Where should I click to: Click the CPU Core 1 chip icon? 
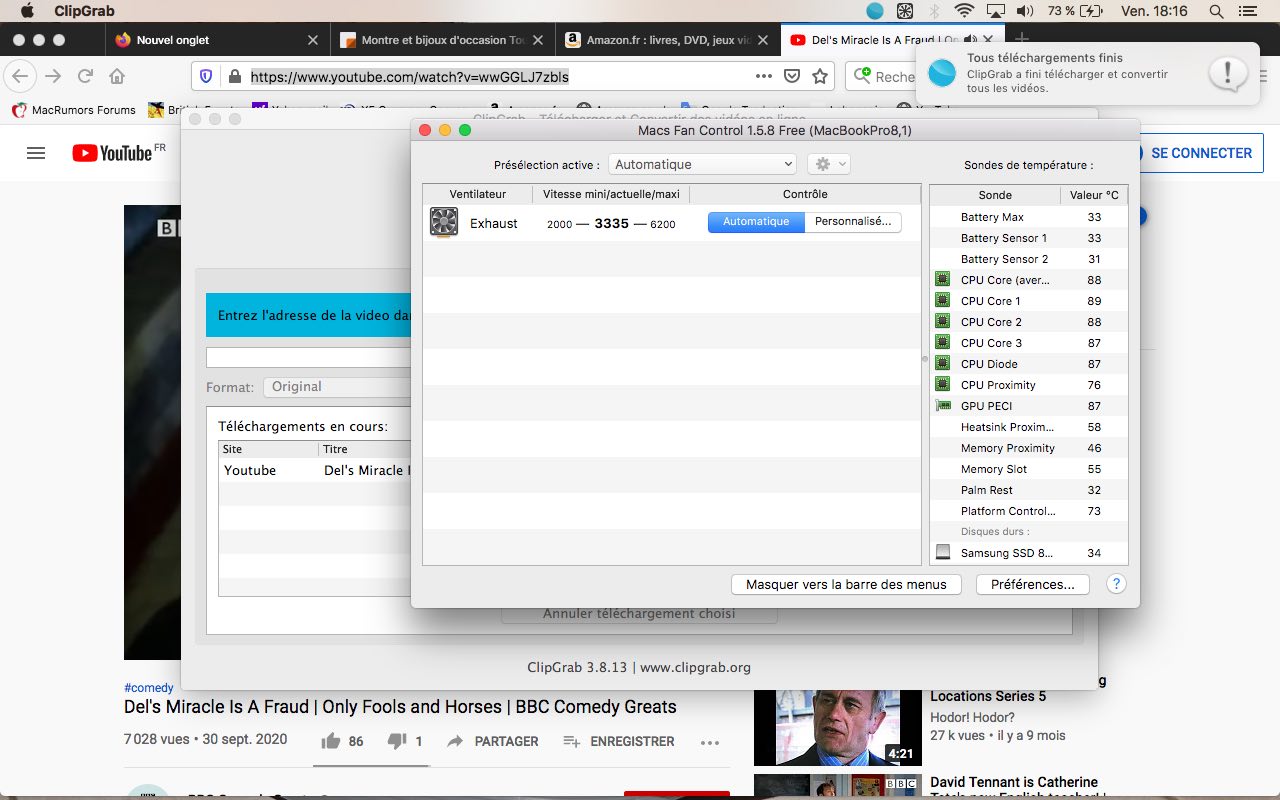point(942,300)
